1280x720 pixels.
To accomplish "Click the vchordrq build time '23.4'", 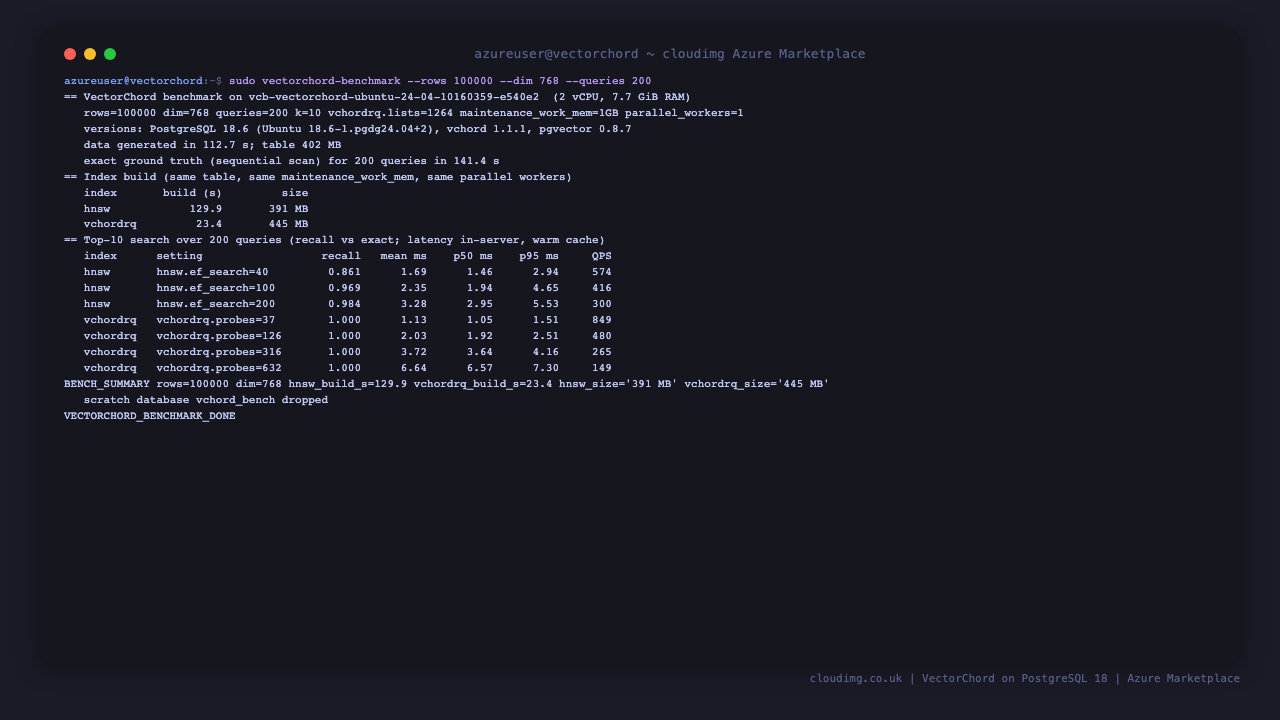I will [209, 224].
